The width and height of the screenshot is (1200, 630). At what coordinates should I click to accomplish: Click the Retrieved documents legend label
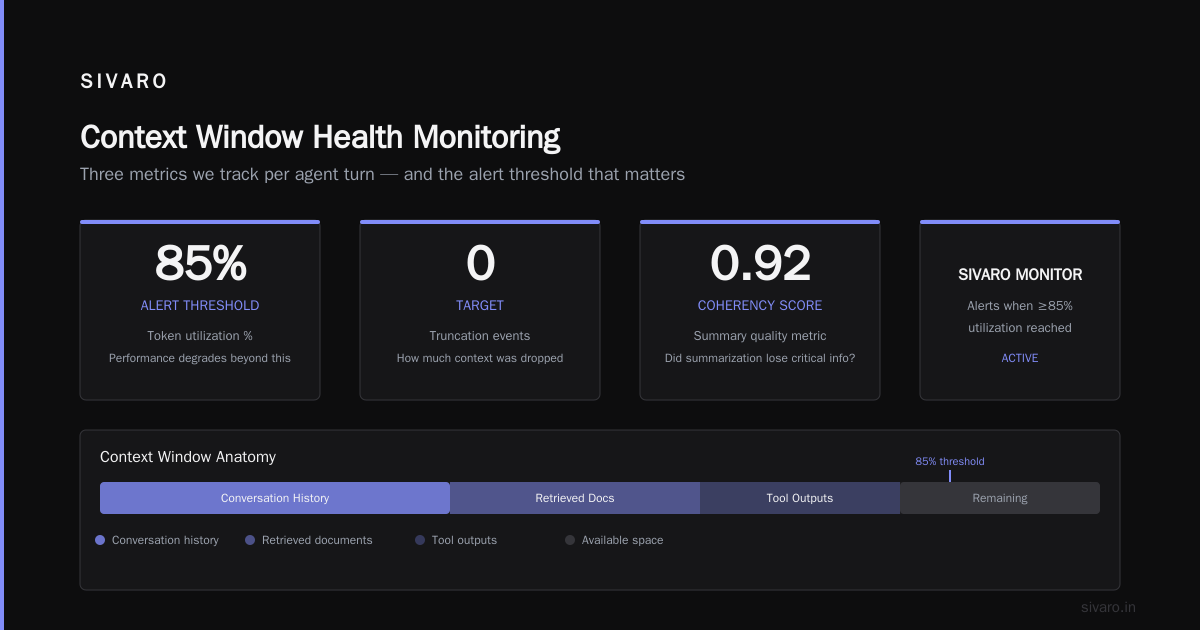[x=317, y=540]
